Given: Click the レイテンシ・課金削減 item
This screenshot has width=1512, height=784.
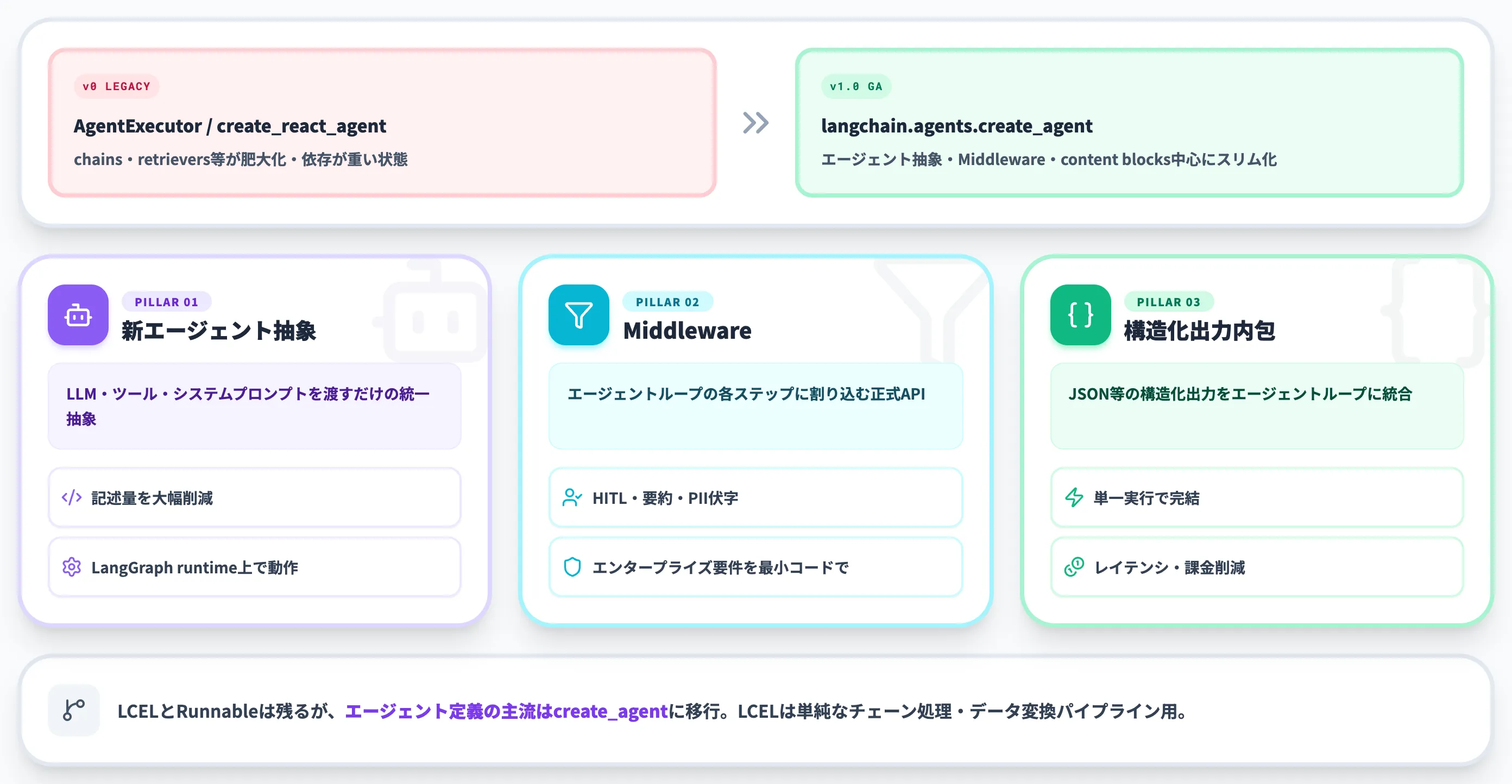Looking at the screenshot, I should click(x=1257, y=567).
